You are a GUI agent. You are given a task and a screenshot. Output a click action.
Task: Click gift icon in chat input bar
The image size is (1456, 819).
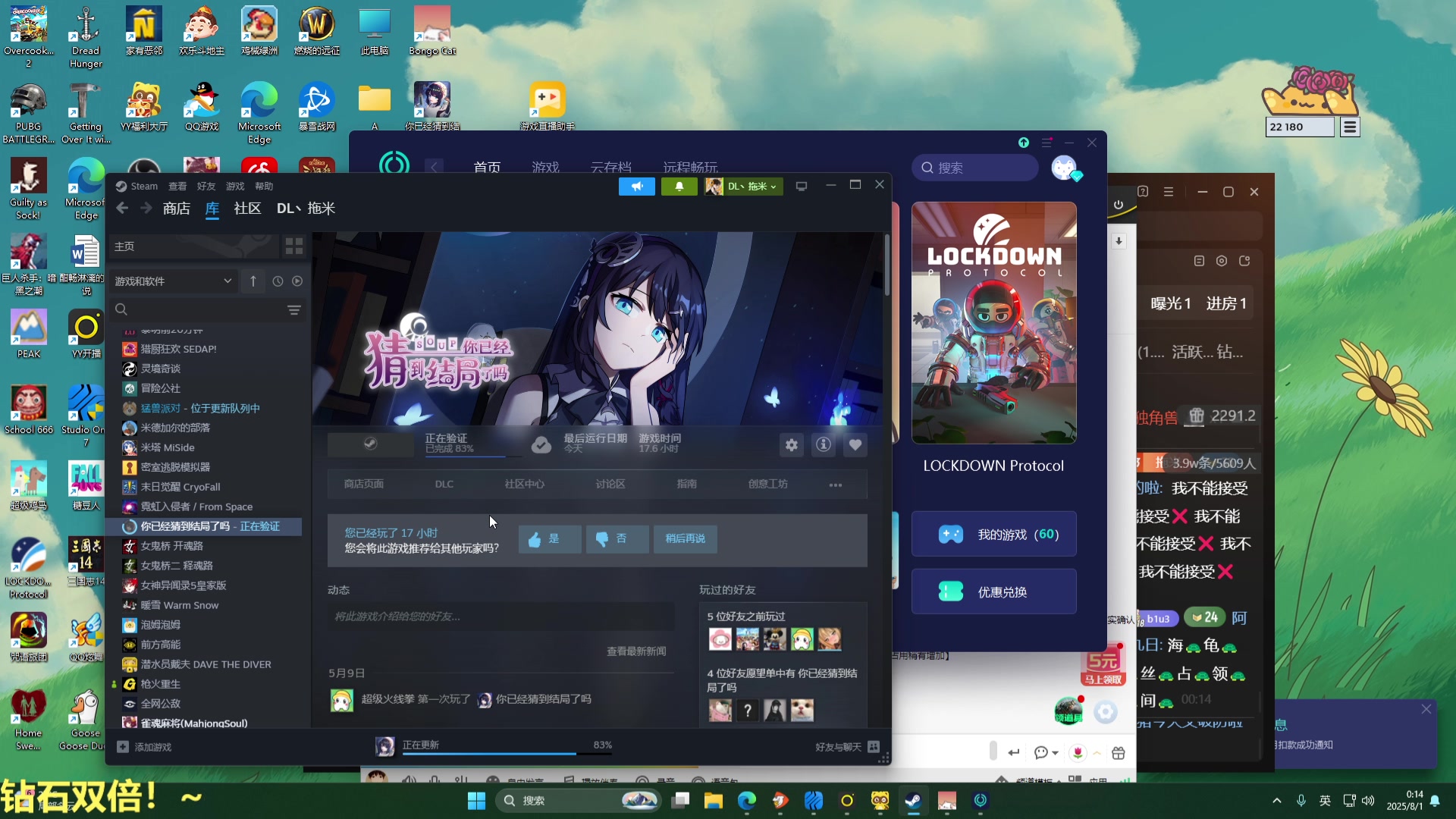[1119, 753]
